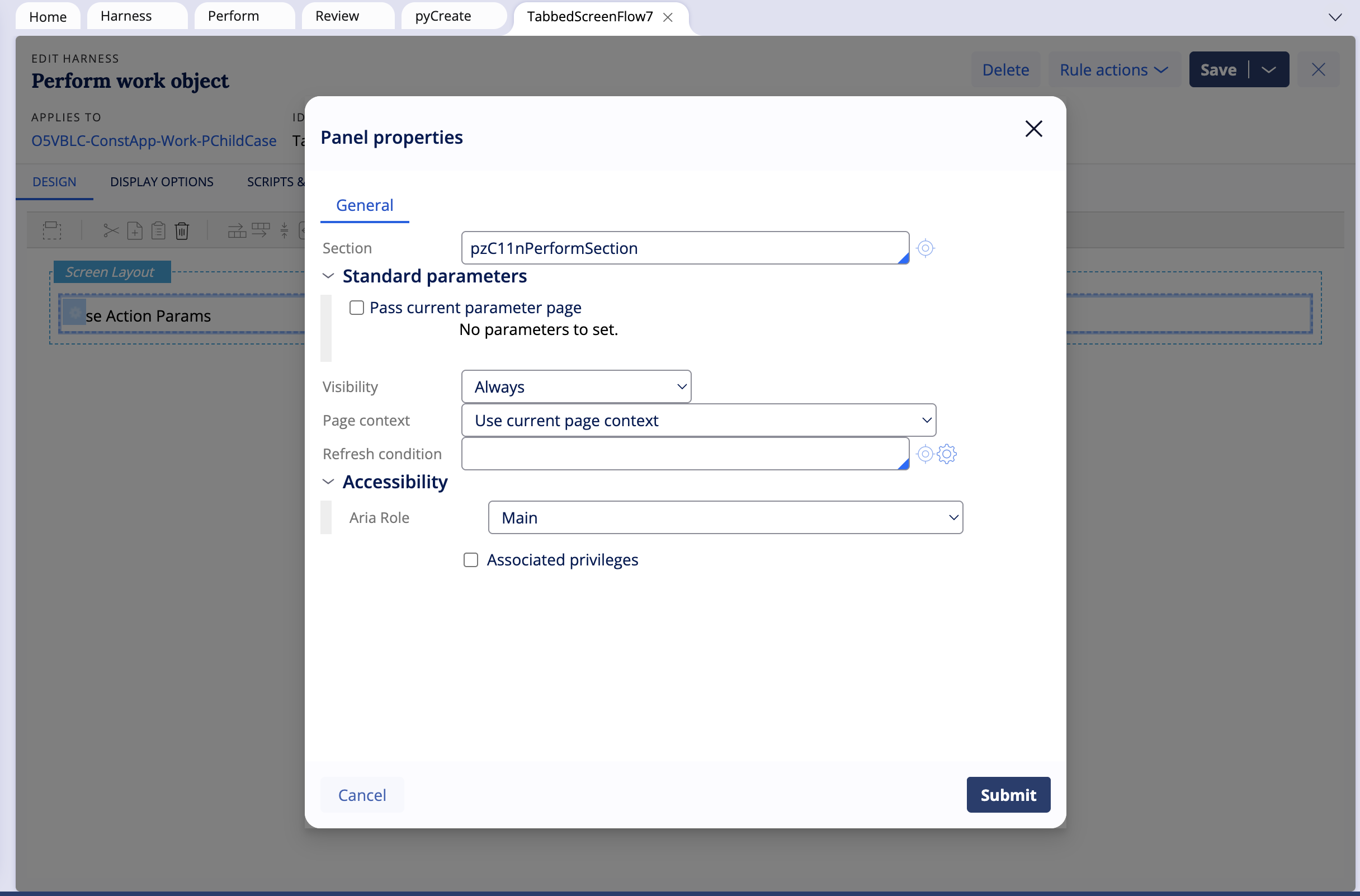The width and height of the screenshot is (1360, 896).
Task: Click the trash delete icon in toolbar
Action: click(x=182, y=231)
